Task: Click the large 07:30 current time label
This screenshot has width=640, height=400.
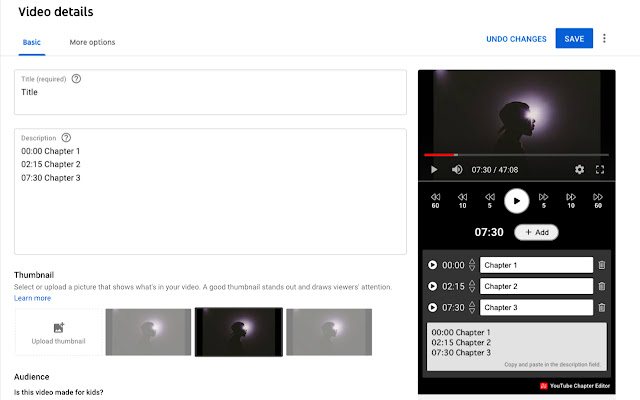Action: (x=489, y=232)
